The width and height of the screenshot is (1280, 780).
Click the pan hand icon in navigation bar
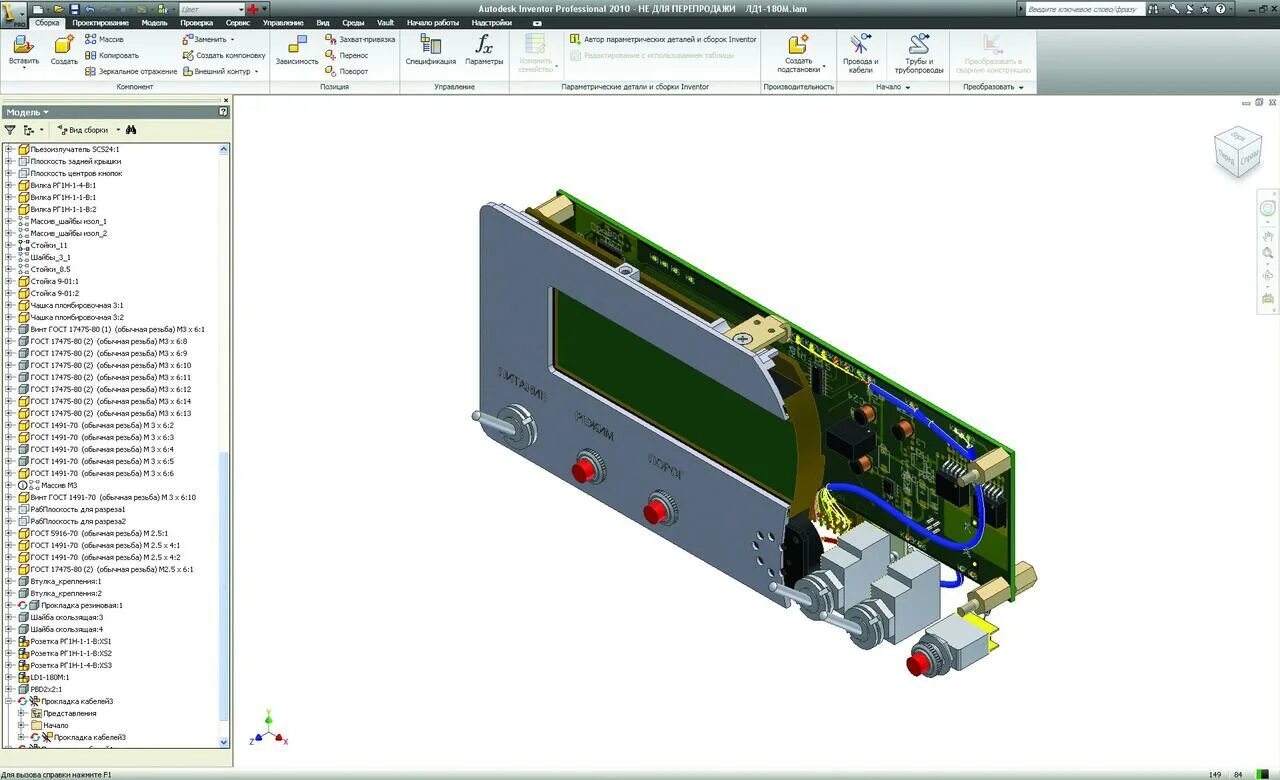tap(1268, 237)
